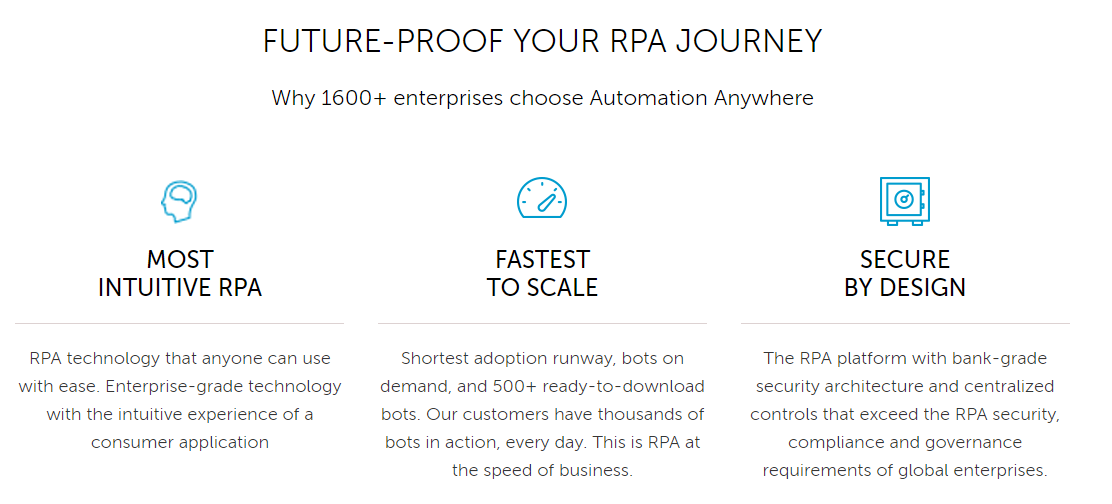Open the MOST INTUITIVE RPA heading
1112x504 pixels.
pos(180,273)
